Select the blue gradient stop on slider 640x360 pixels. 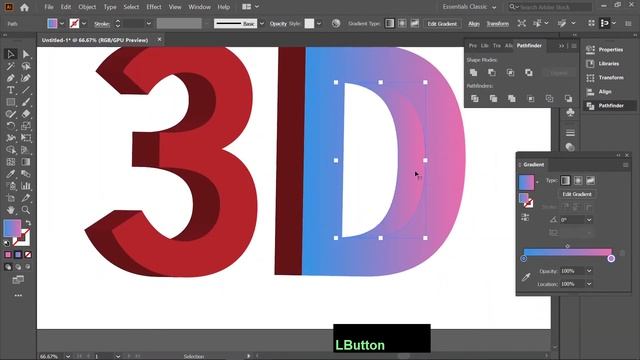[x=524, y=258]
